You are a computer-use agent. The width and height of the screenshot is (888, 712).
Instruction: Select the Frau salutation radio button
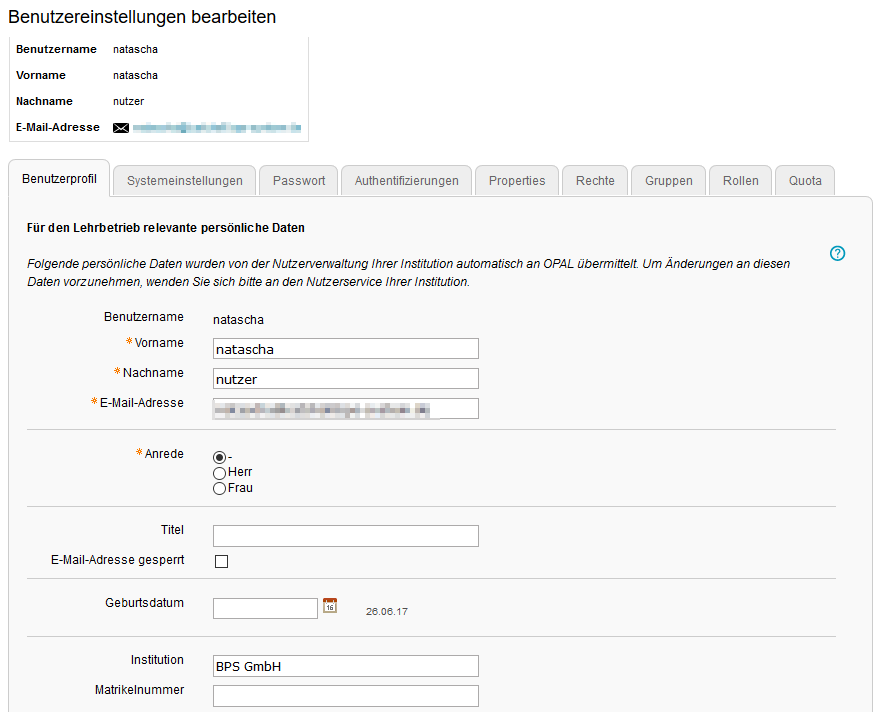pyautogui.click(x=219, y=488)
